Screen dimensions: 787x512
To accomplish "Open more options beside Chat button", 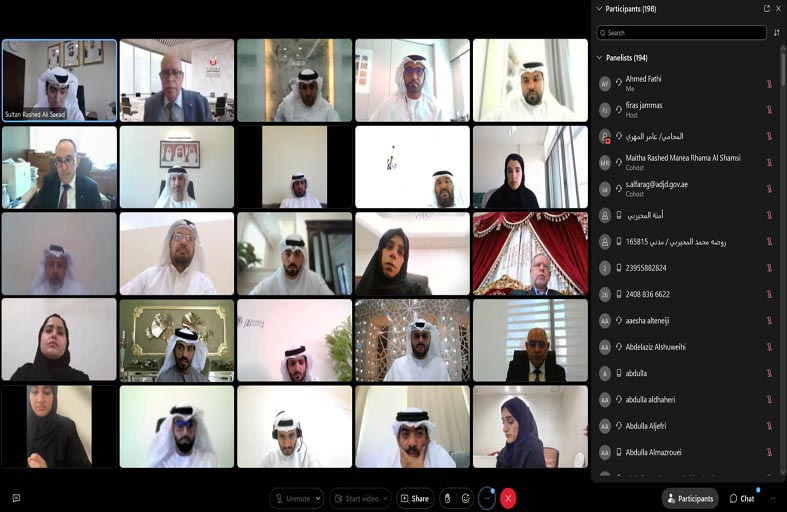I will click(772, 498).
